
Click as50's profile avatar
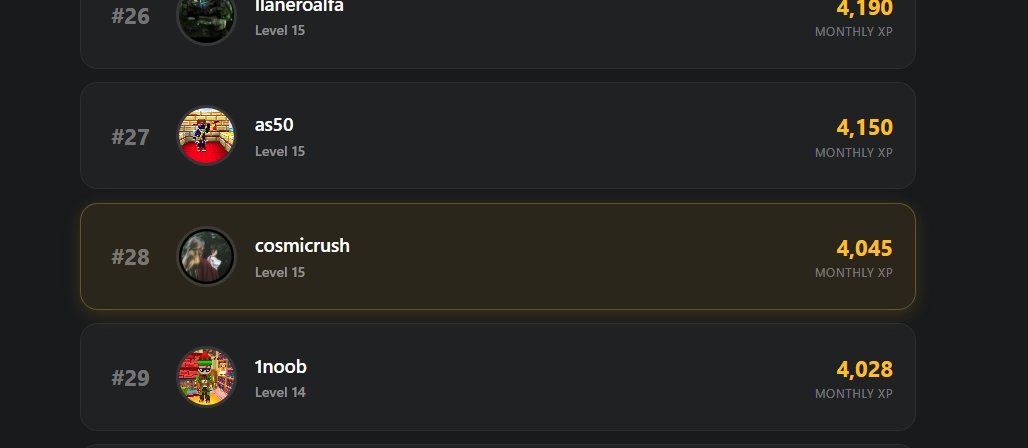click(206, 136)
